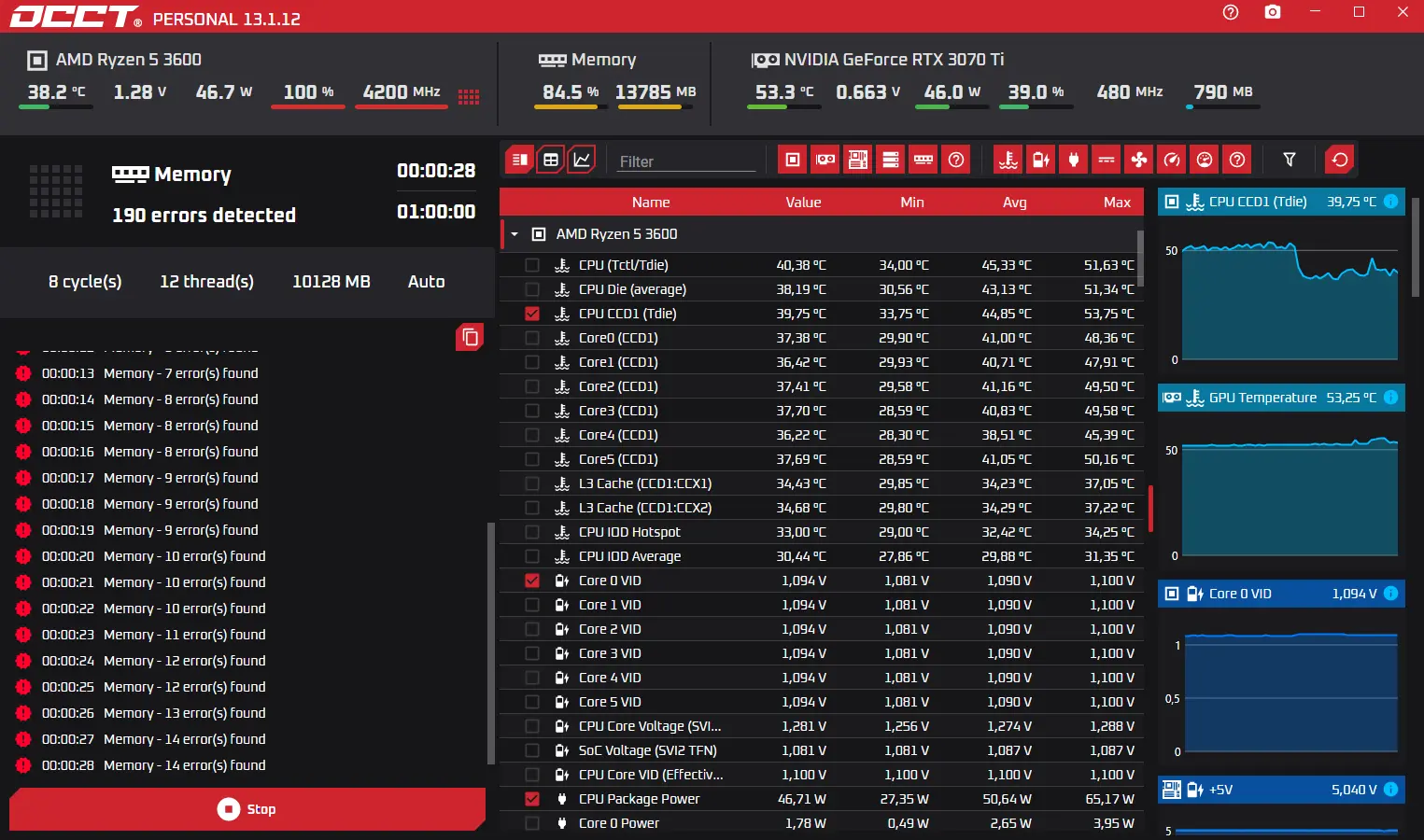Check the Core 3 VID checkbox
This screenshot has width=1424, height=840.
(532, 653)
